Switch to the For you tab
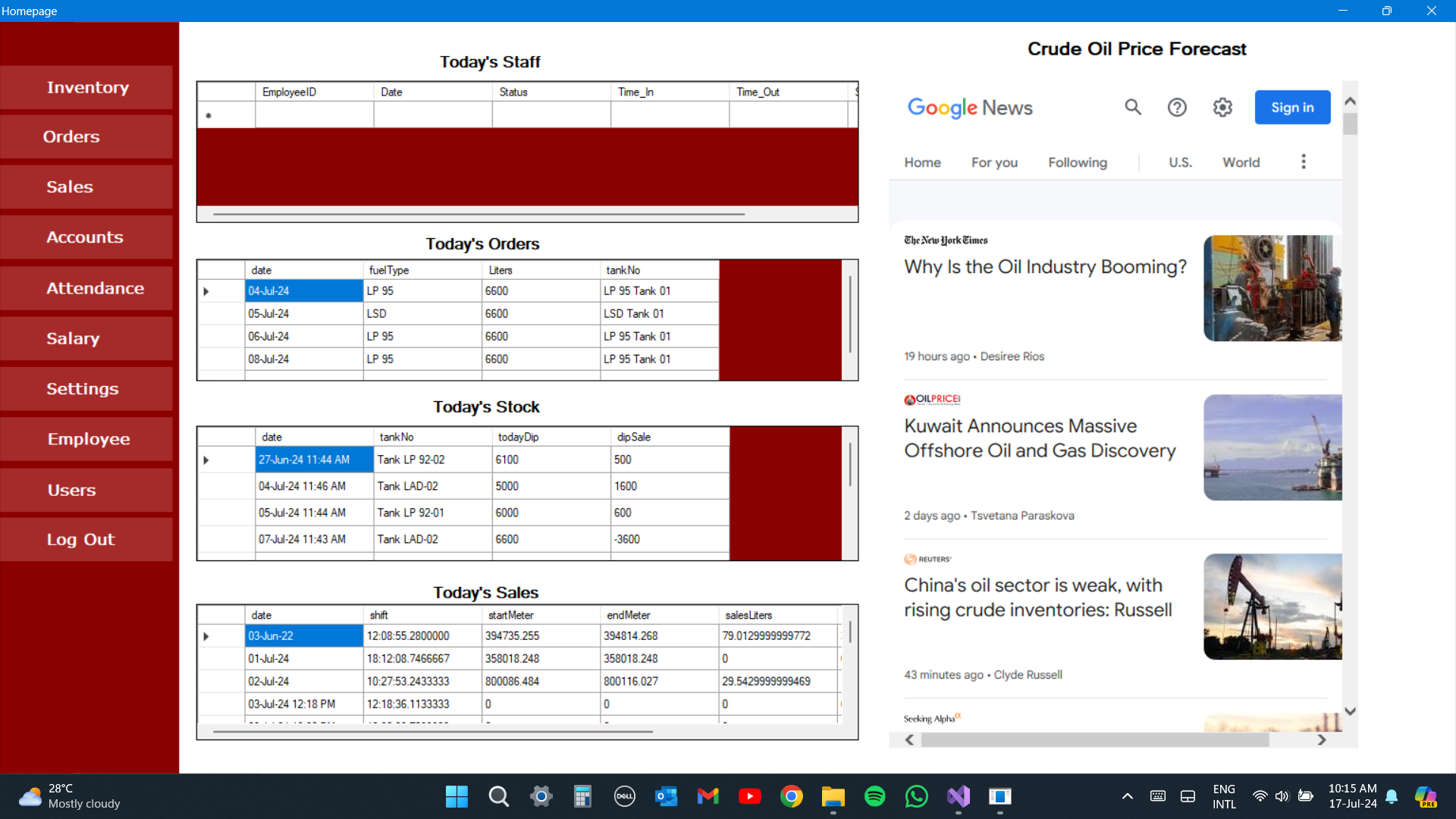The height and width of the screenshot is (819, 1456). 994,162
